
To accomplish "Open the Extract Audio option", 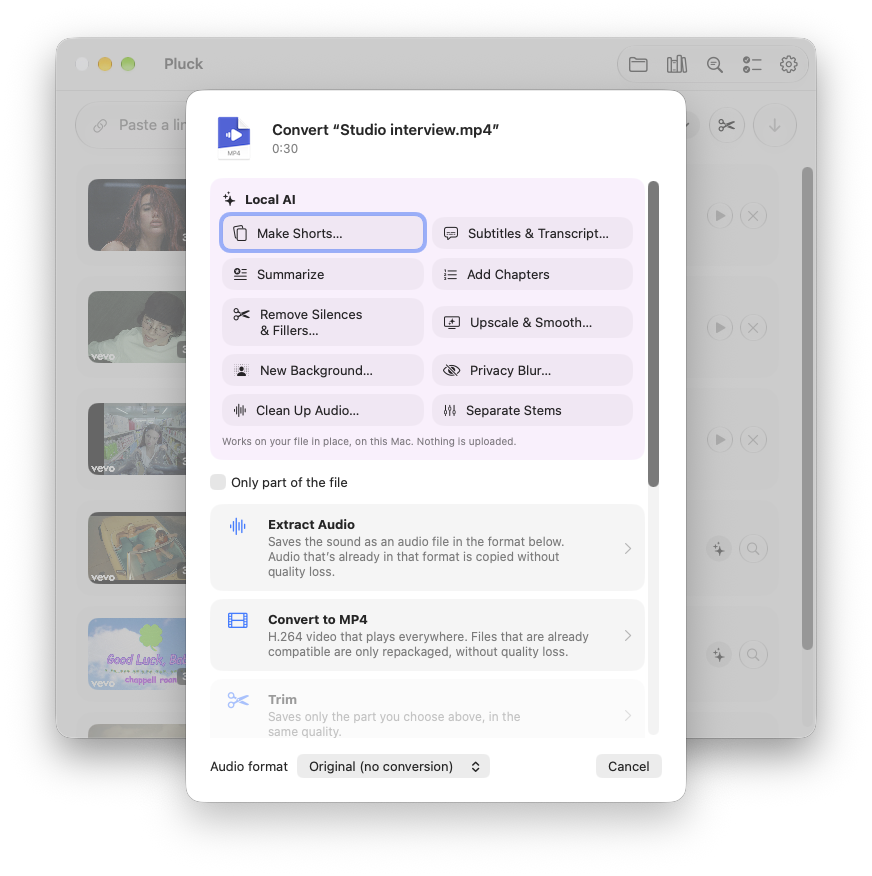I will 427,548.
